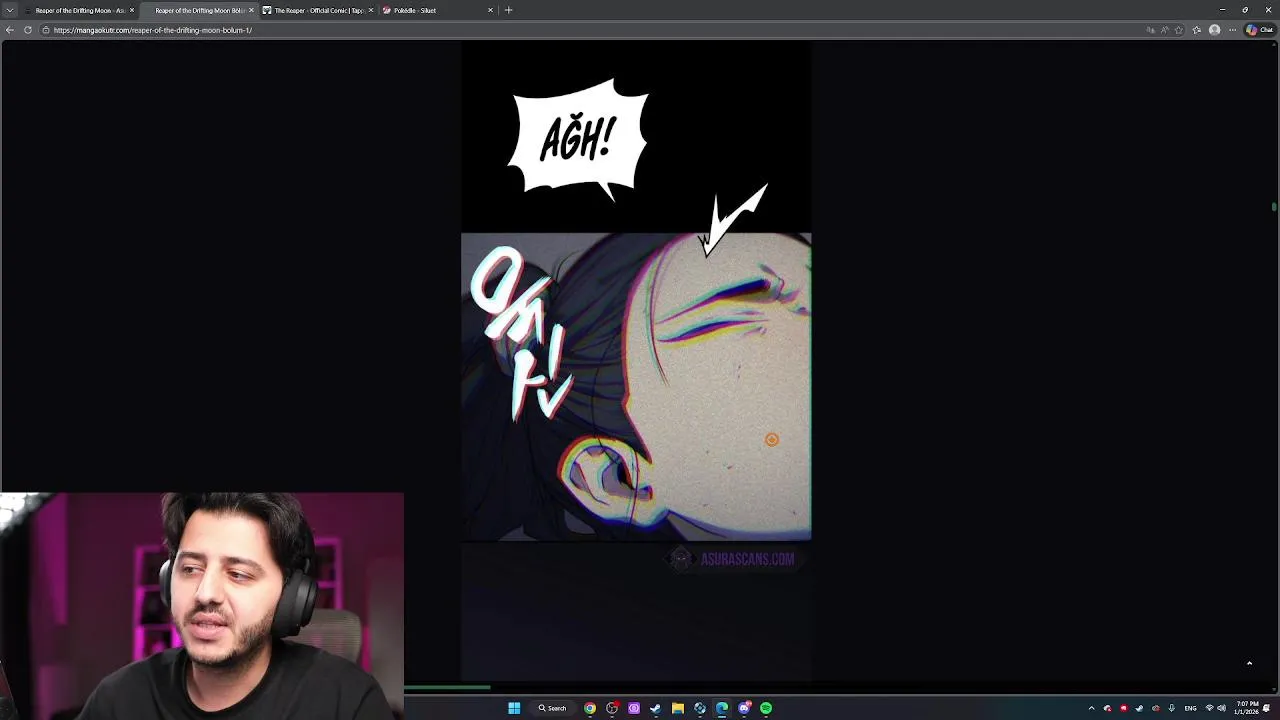Viewport: 1280px width, 720px height.
Task: Switch to The Reaper - Official Comic tab
Action: point(318,10)
